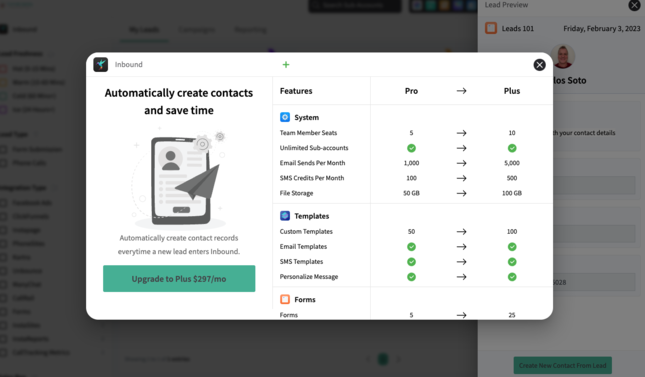This screenshot has width=645, height=377.
Task: Click the File Storage label
Action: click(297, 193)
